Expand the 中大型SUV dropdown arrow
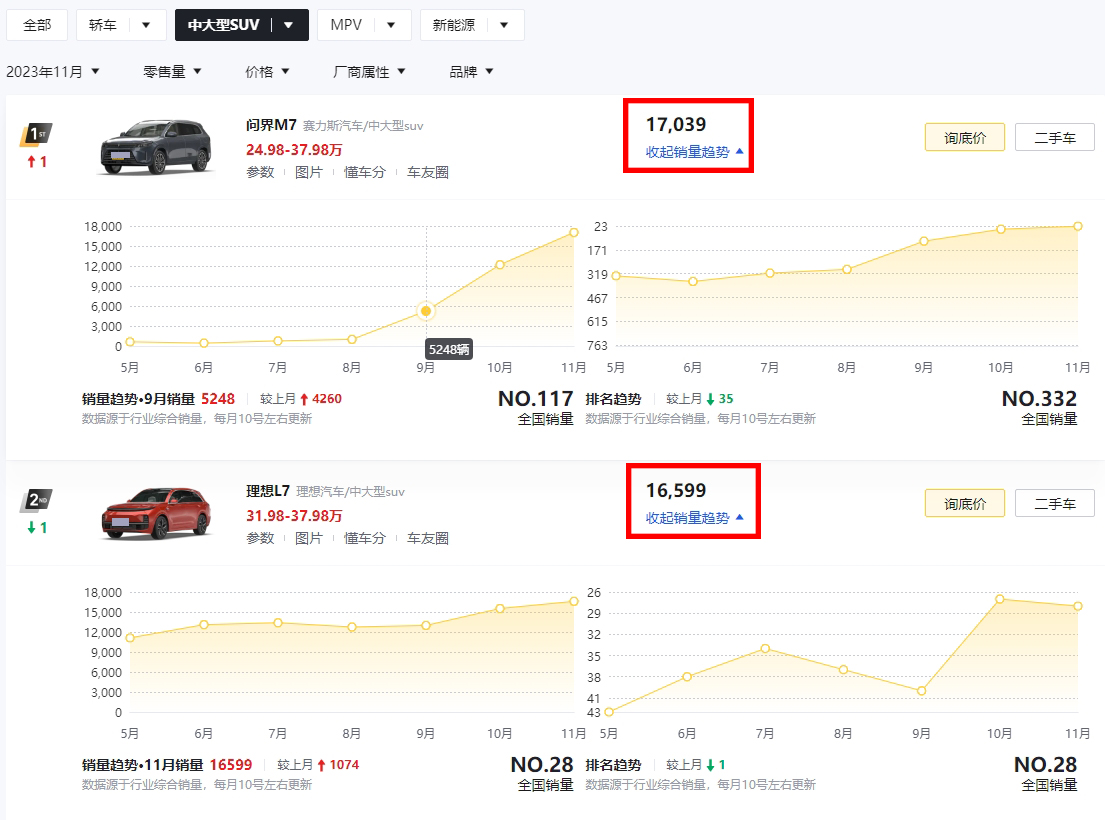1105x820 pixels. [288, 25]
